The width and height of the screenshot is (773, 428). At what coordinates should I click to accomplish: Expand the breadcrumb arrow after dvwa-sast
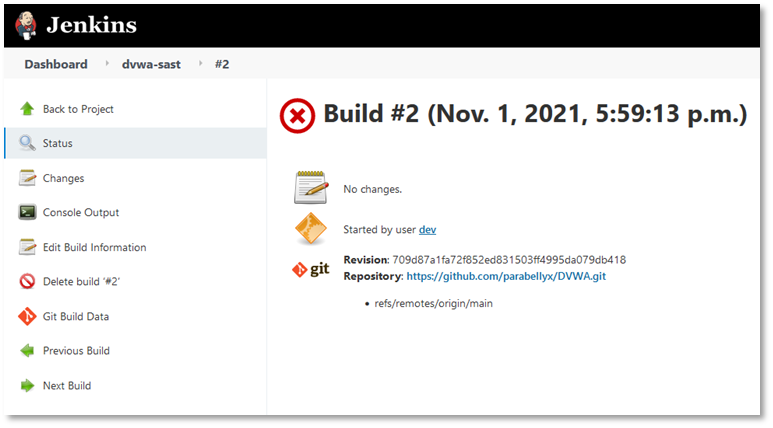[x=198, y=63]
